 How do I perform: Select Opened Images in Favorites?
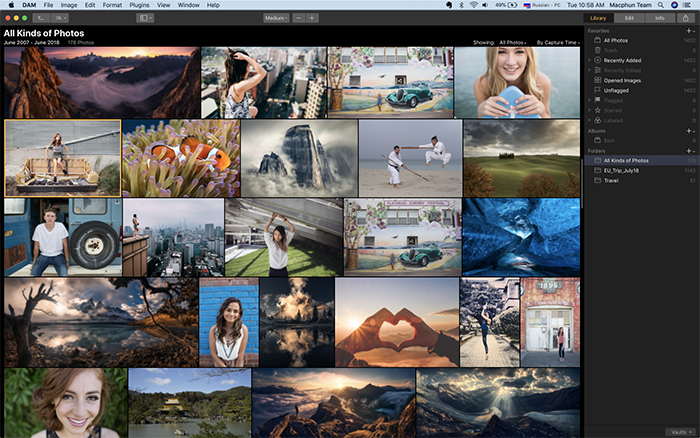(x=622, y=79)
